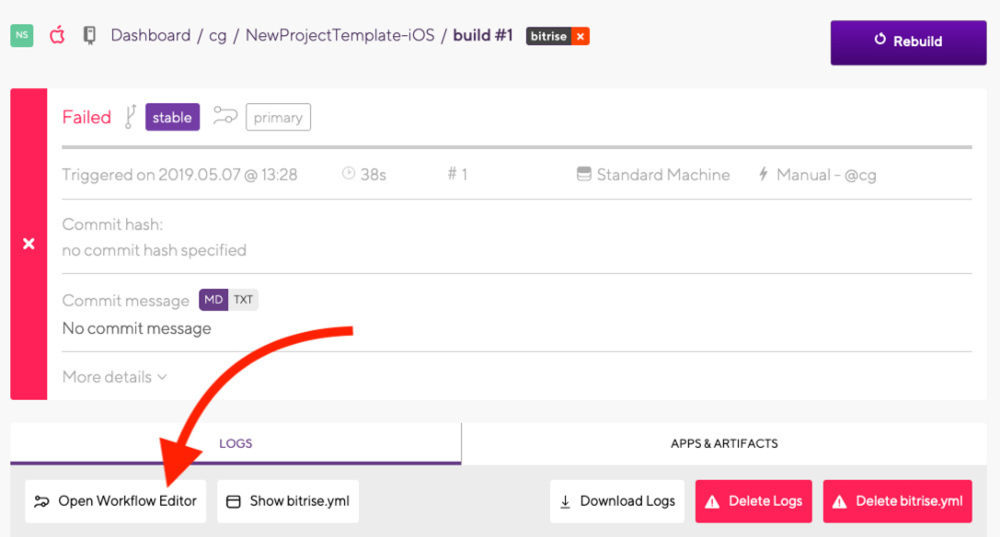Click Show bitrise.yml button
Viewport: 1000px width, 537px height.
pos(288,501)
